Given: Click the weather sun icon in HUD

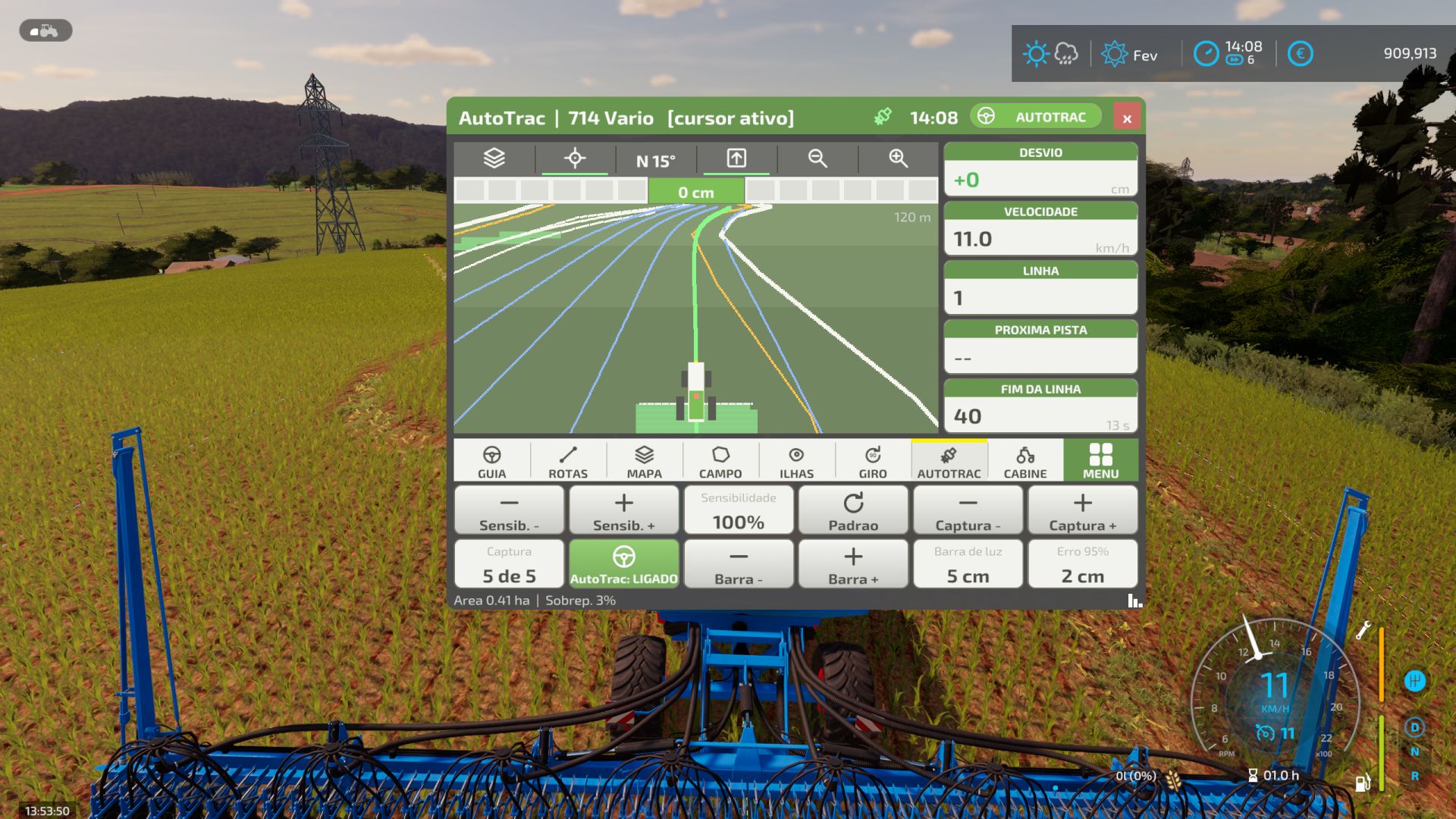Looking at the screenshot, I should pyautogui.click(x=1035, y=54).
